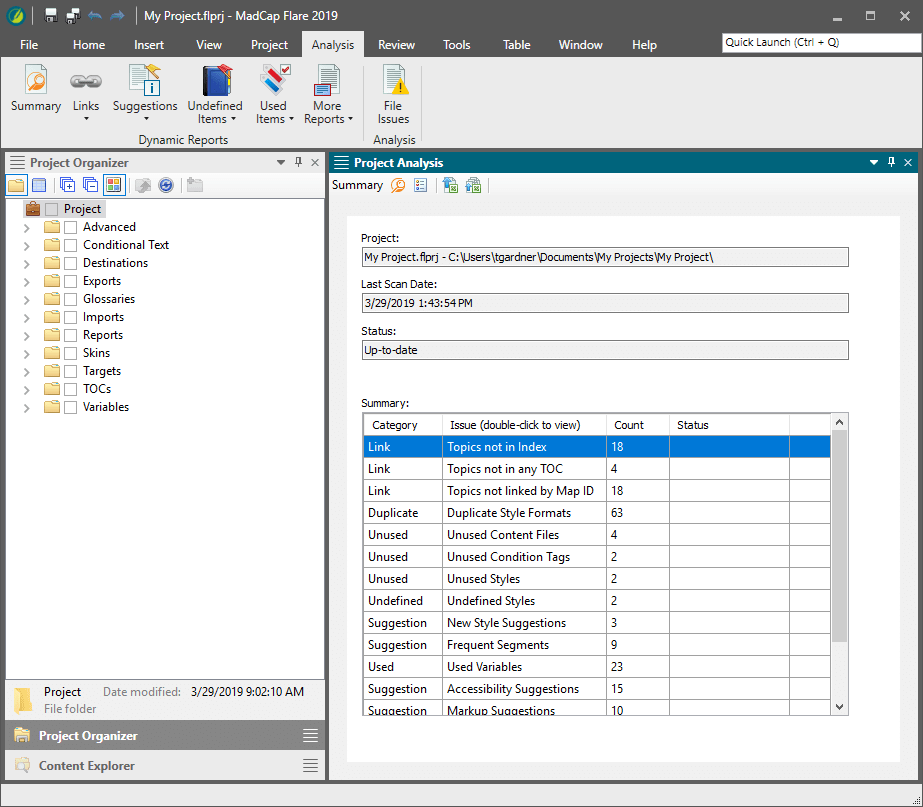
Task: Expand all folders in Project Organizer
Action: pyautogui.click(x=68, y=185)
